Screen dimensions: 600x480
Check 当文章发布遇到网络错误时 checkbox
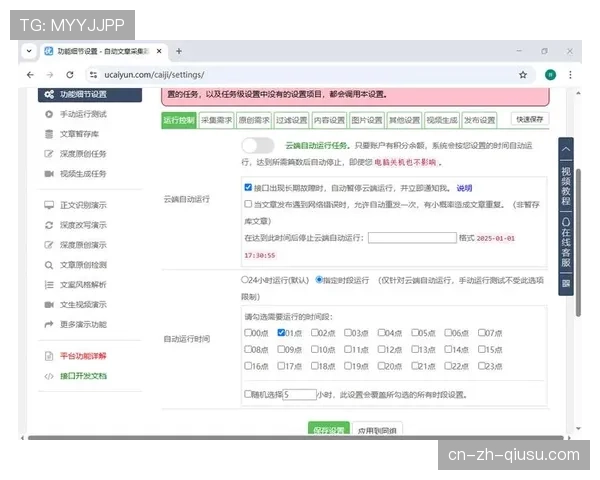248,204
